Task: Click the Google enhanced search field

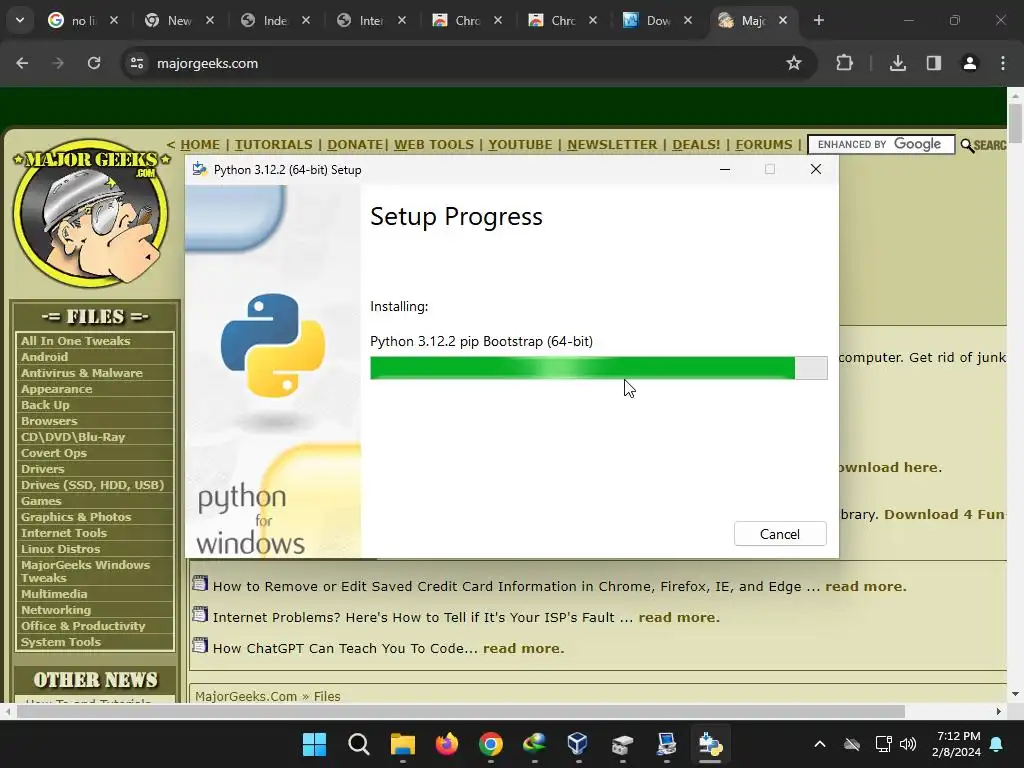Action: [x=881, y=144]
